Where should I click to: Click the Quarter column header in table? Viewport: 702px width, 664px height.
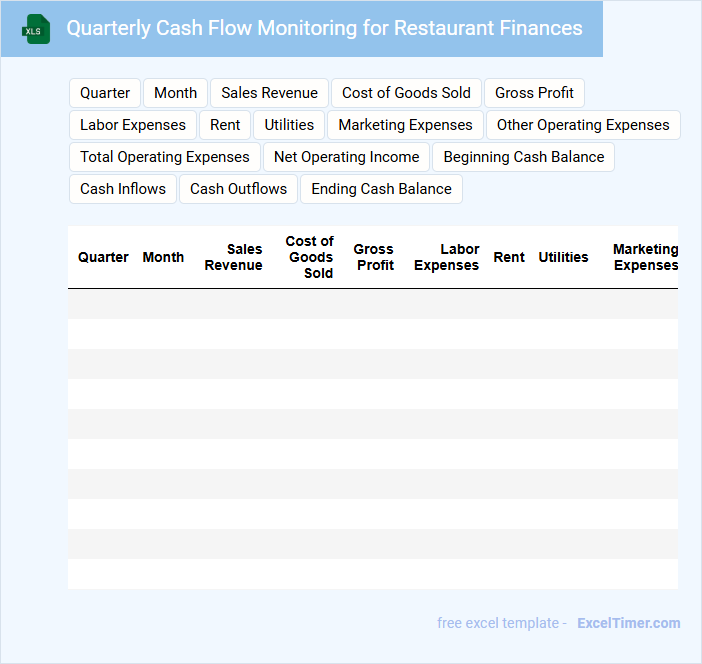pos(103,257)
